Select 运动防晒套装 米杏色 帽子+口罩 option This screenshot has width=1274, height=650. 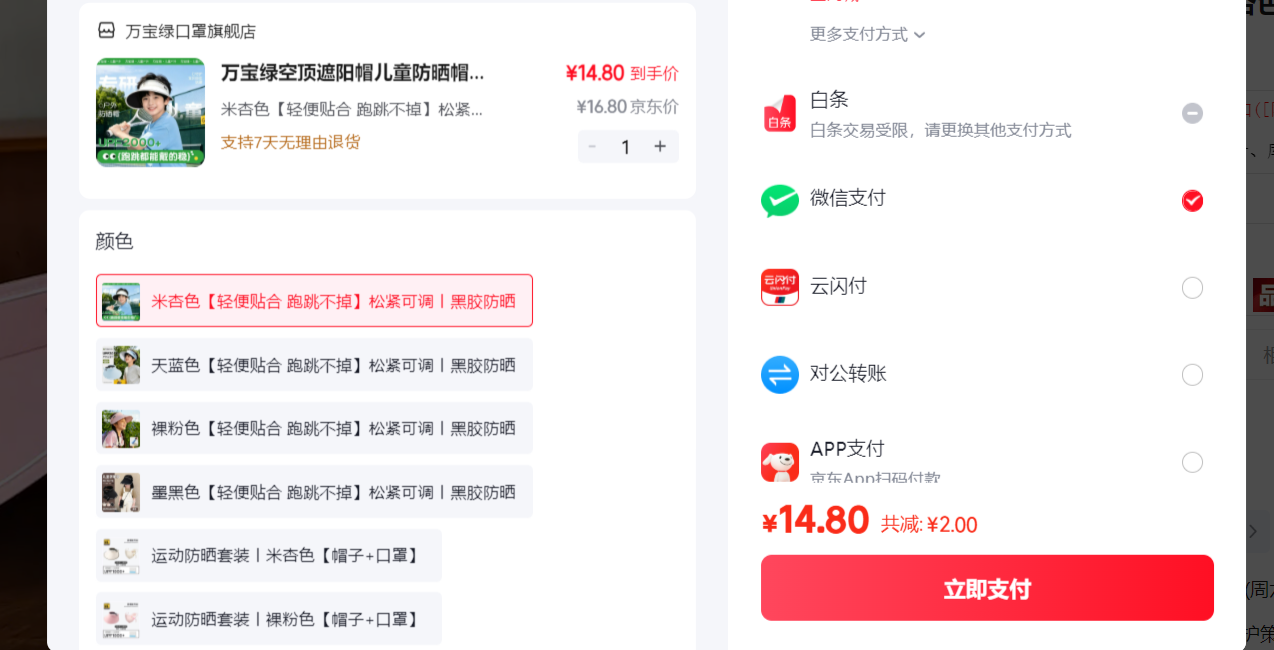pos(268,555)
